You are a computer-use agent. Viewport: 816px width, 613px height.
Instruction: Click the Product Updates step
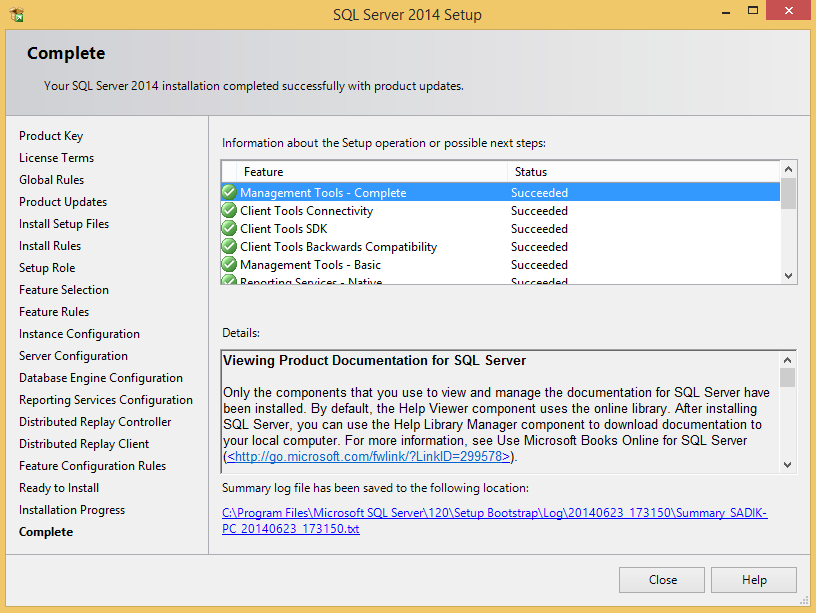63,202
